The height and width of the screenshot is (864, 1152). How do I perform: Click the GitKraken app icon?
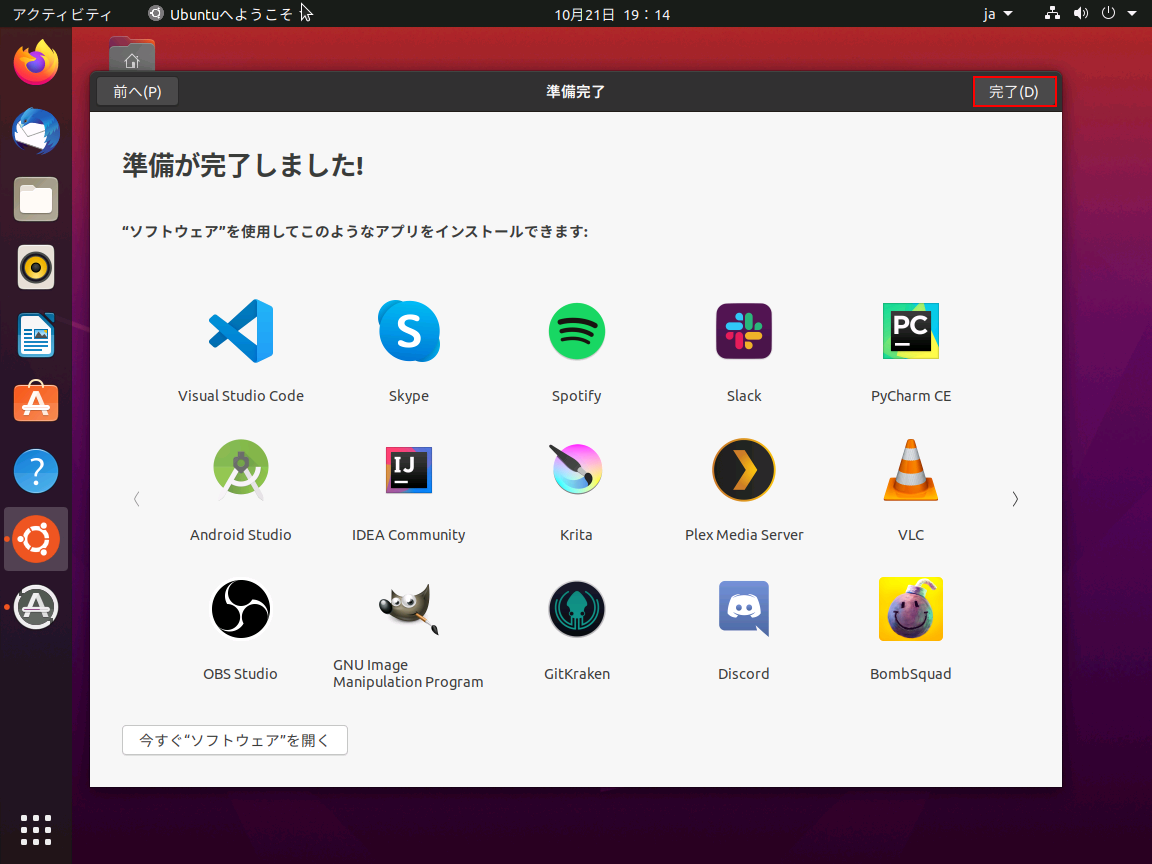[577, 609]
